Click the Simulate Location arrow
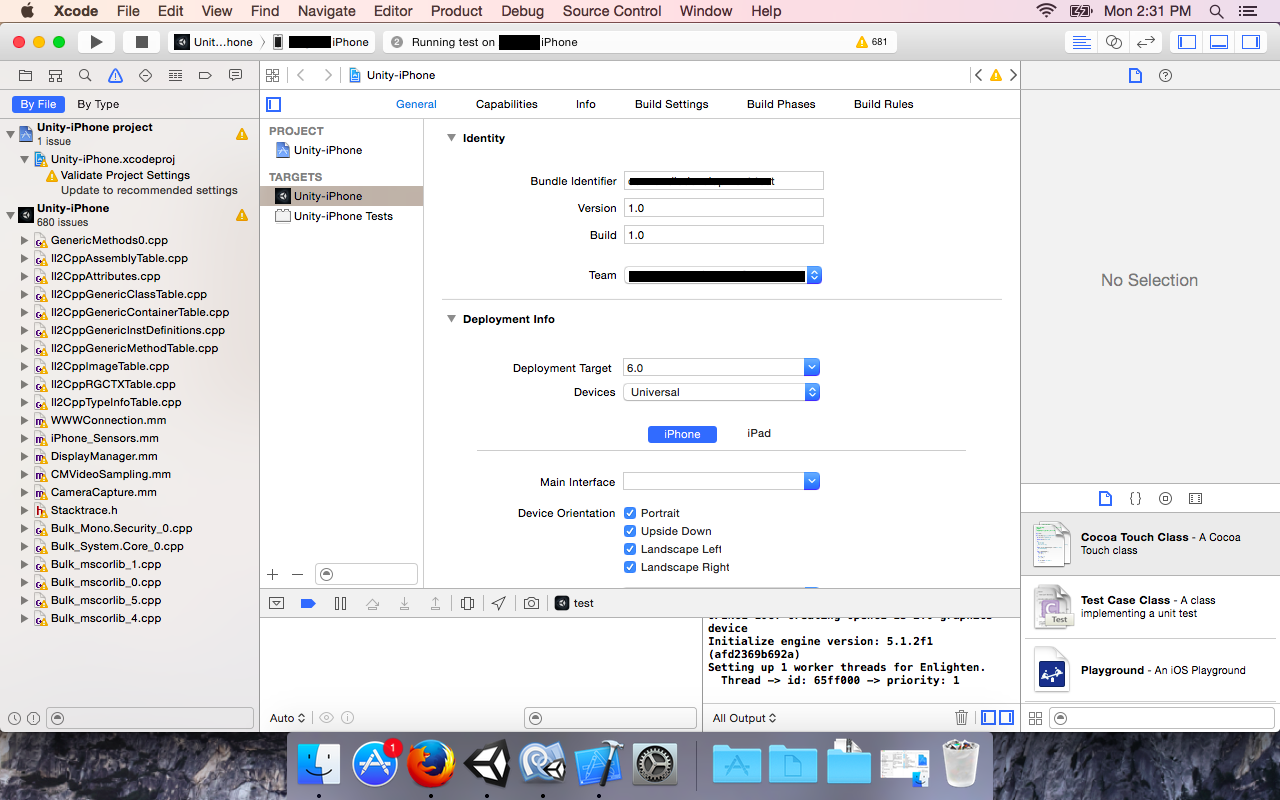This screenshot has width=1280, height=800. pos(498,603)
